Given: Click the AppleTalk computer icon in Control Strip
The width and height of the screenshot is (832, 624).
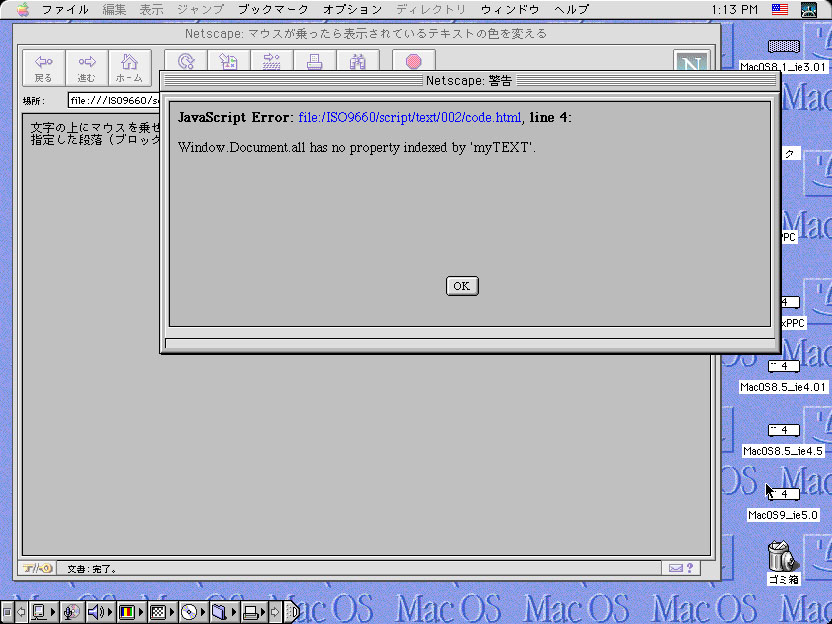Looking at the screenshot, I should coord(42,612).
